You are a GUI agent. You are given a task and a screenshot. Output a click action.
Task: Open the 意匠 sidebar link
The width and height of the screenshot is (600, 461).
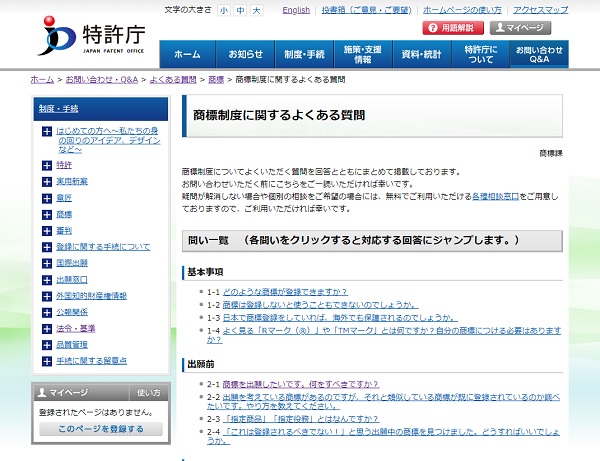click(64, 198)
